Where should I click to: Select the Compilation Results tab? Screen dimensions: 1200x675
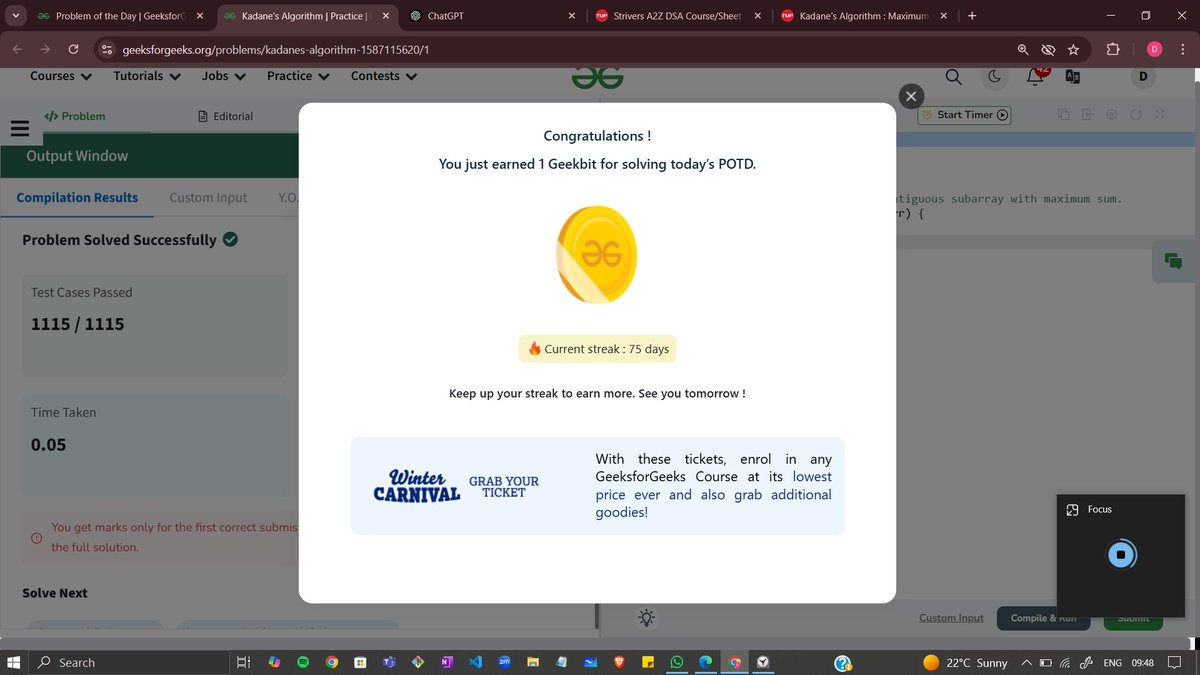tap(77, 197)
